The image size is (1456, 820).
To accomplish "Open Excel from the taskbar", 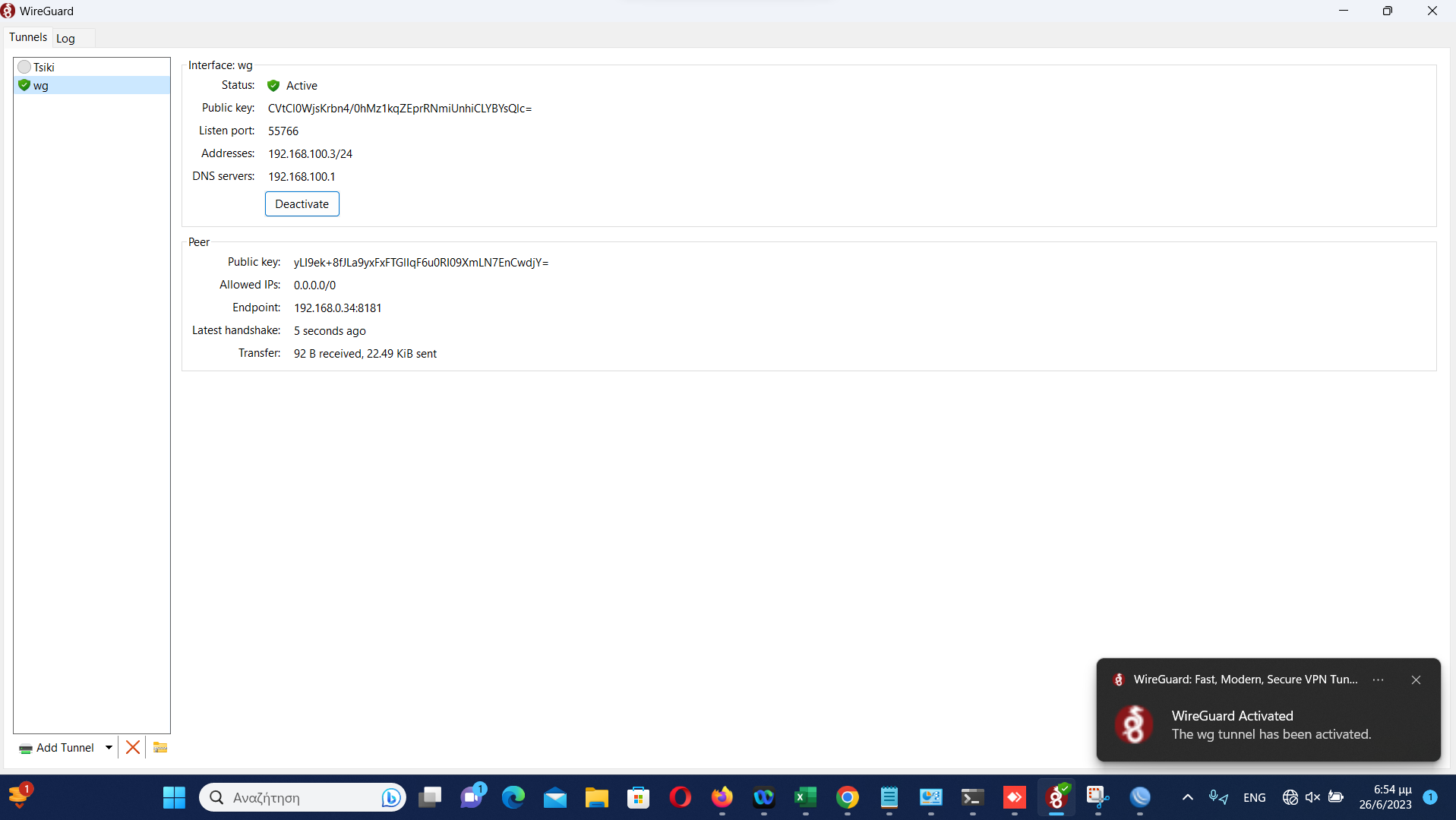I will coord(806,797).
